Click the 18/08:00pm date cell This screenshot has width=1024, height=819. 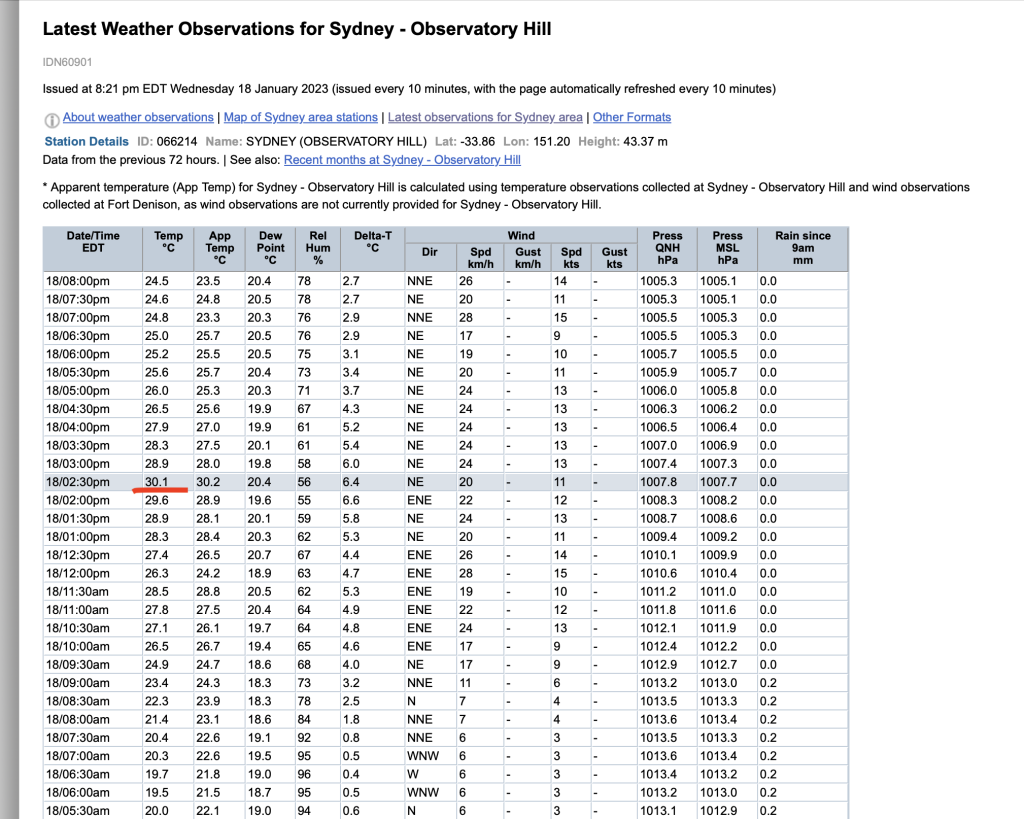point(78,282)
